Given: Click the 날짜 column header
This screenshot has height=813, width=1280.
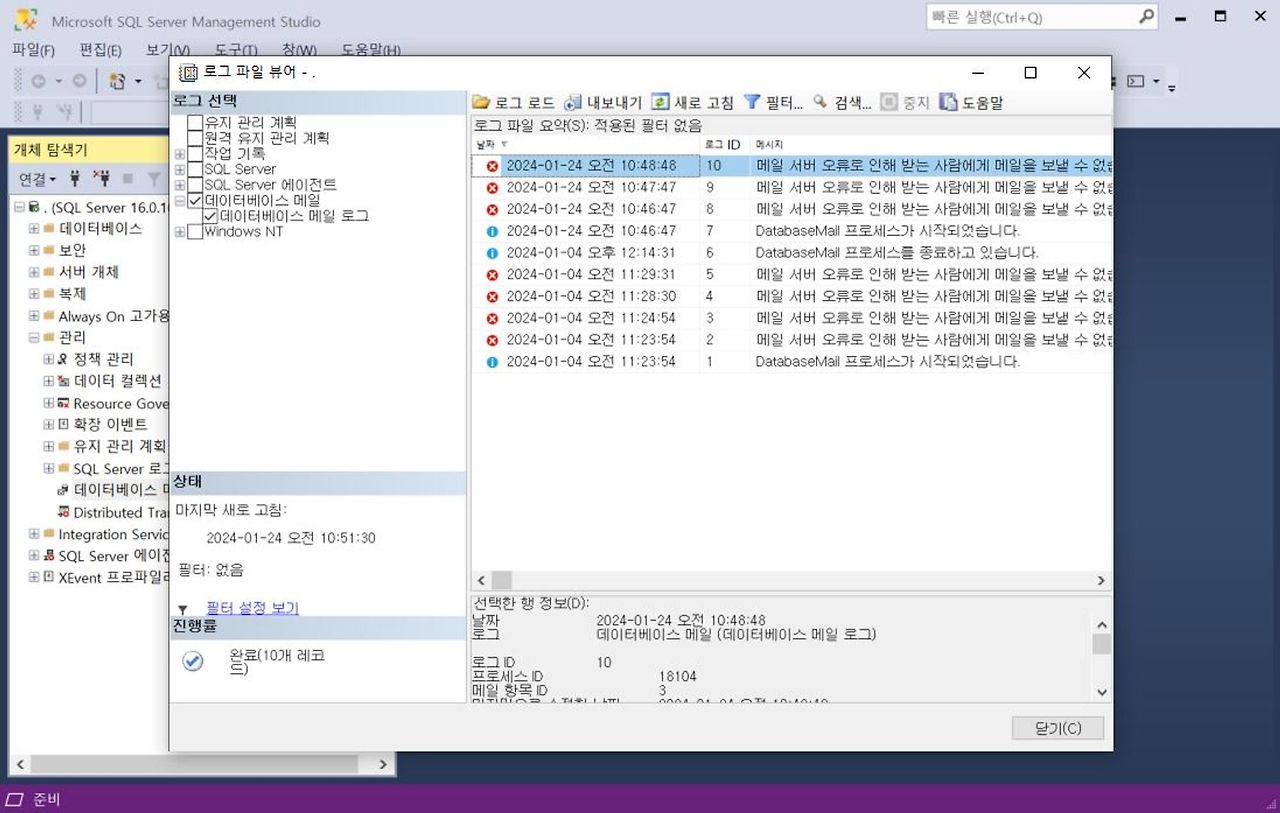Looking at the screenshot, I should tap(585, 145).
